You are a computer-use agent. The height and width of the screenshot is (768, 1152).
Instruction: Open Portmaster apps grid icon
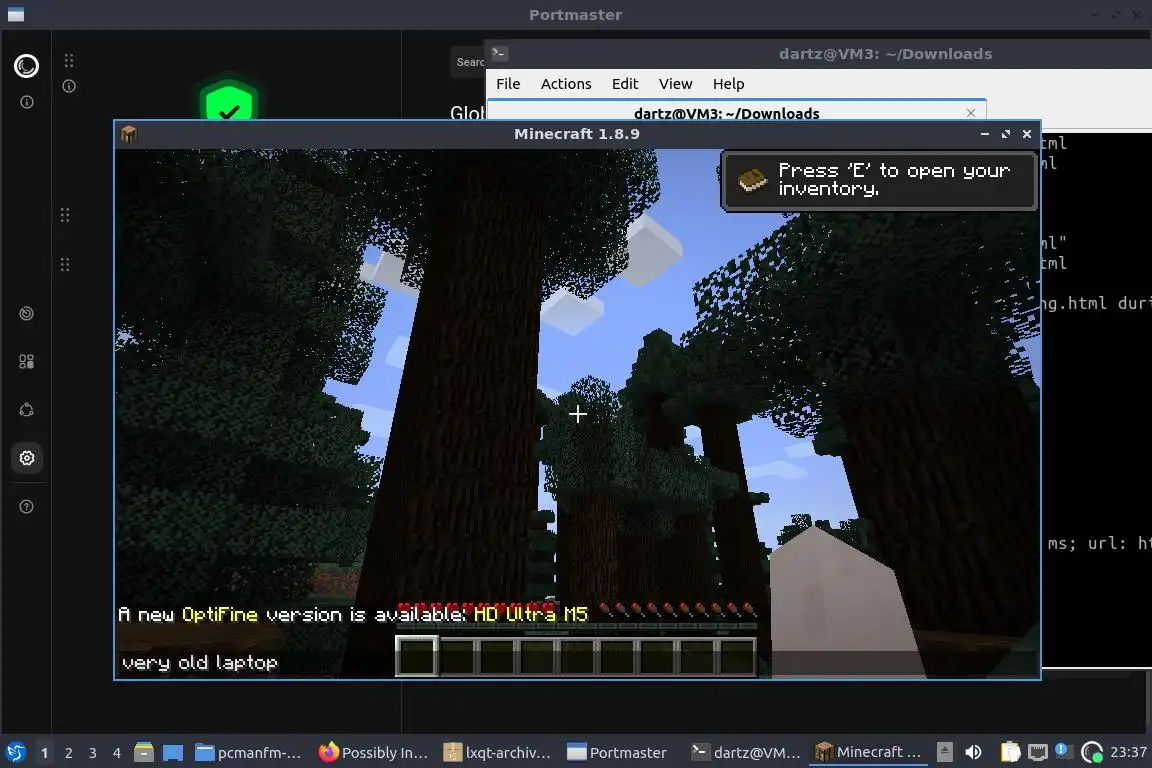[x=26, y=362]
